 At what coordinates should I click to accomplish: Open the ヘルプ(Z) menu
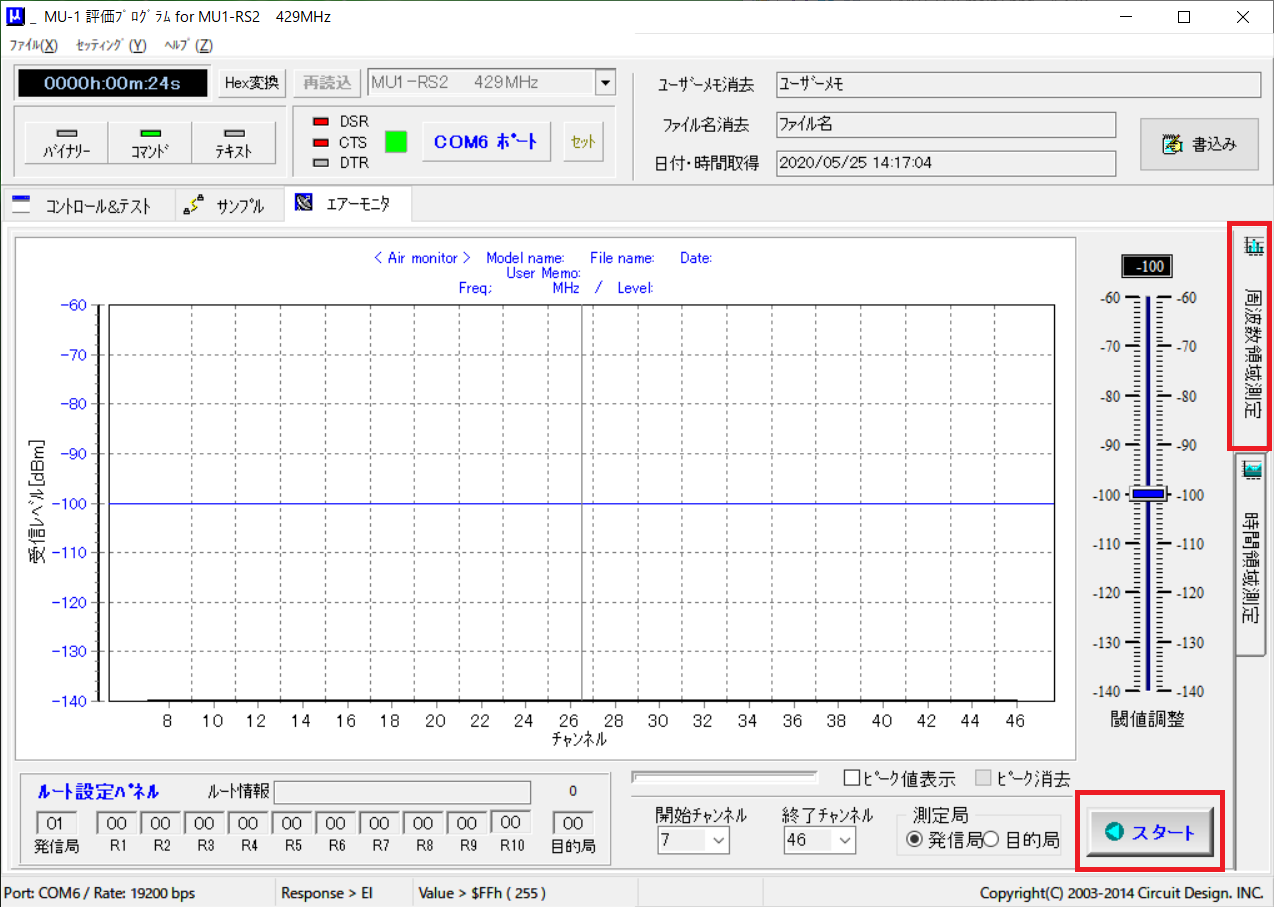tap(188, 45)
